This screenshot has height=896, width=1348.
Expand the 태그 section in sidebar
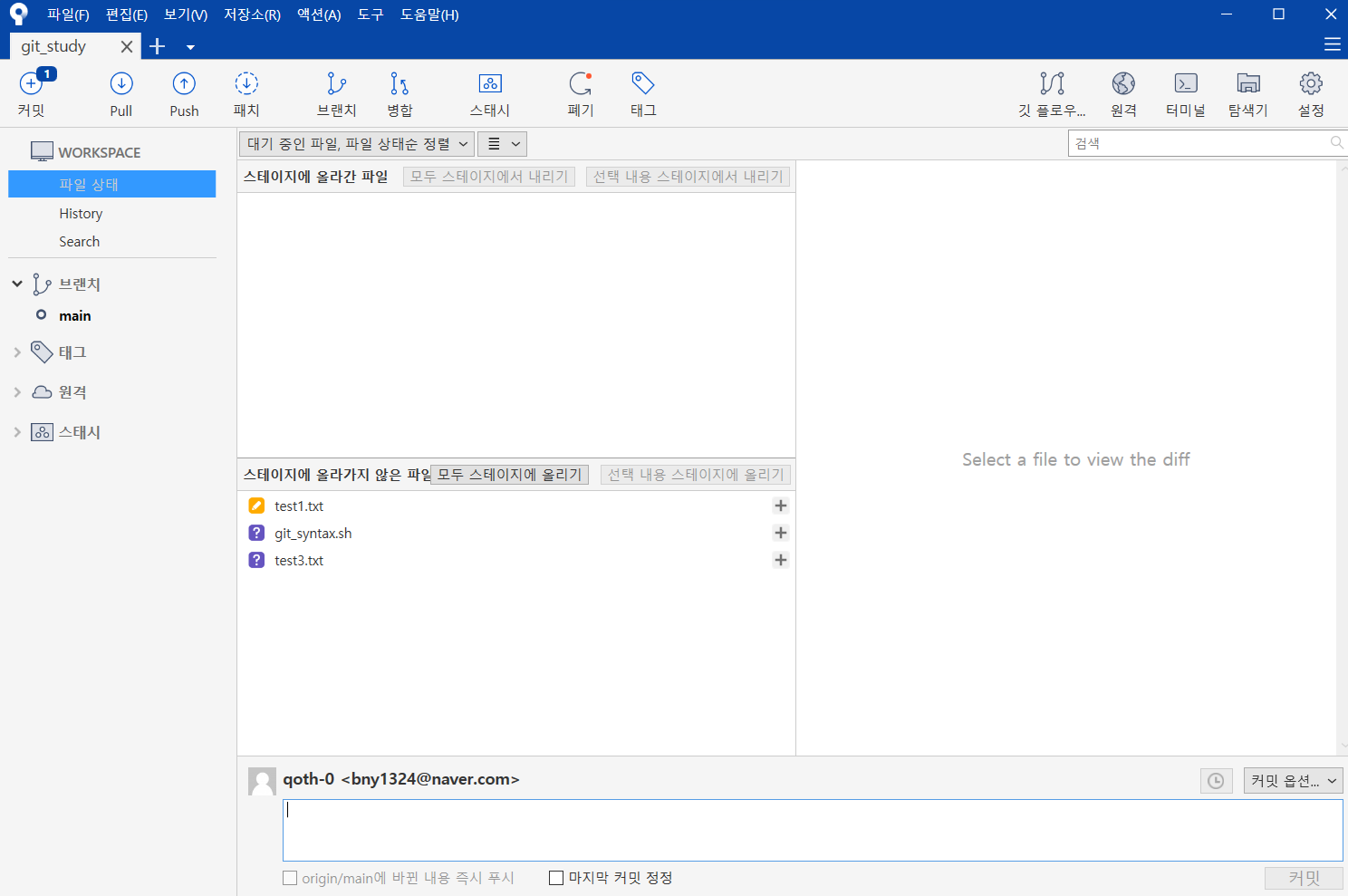point(17,352)
